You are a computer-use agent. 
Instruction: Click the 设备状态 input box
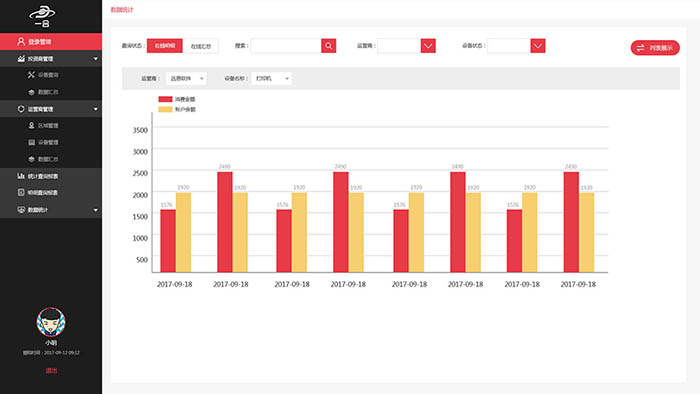click(509, 46)
